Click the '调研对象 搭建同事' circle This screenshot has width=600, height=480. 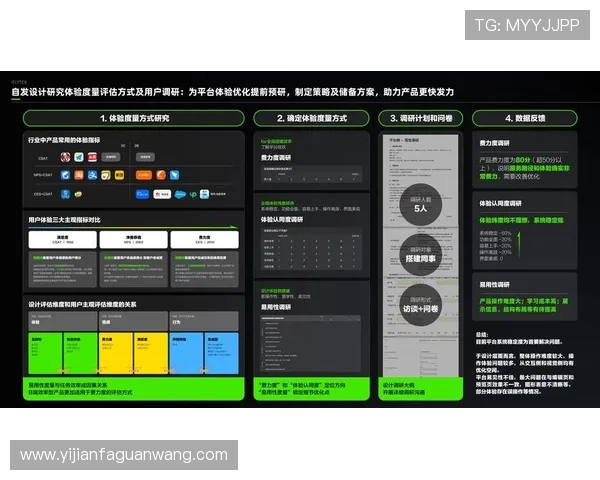pyautogui.click(x=421, y=255)
